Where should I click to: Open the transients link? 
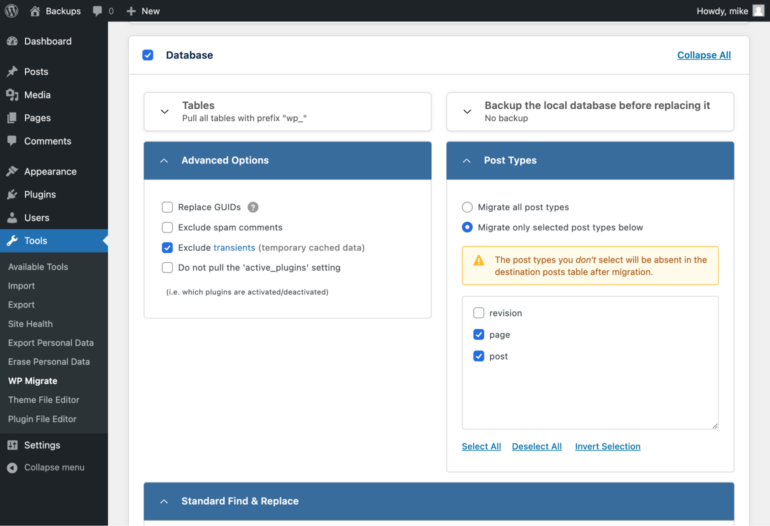(234, 248)
